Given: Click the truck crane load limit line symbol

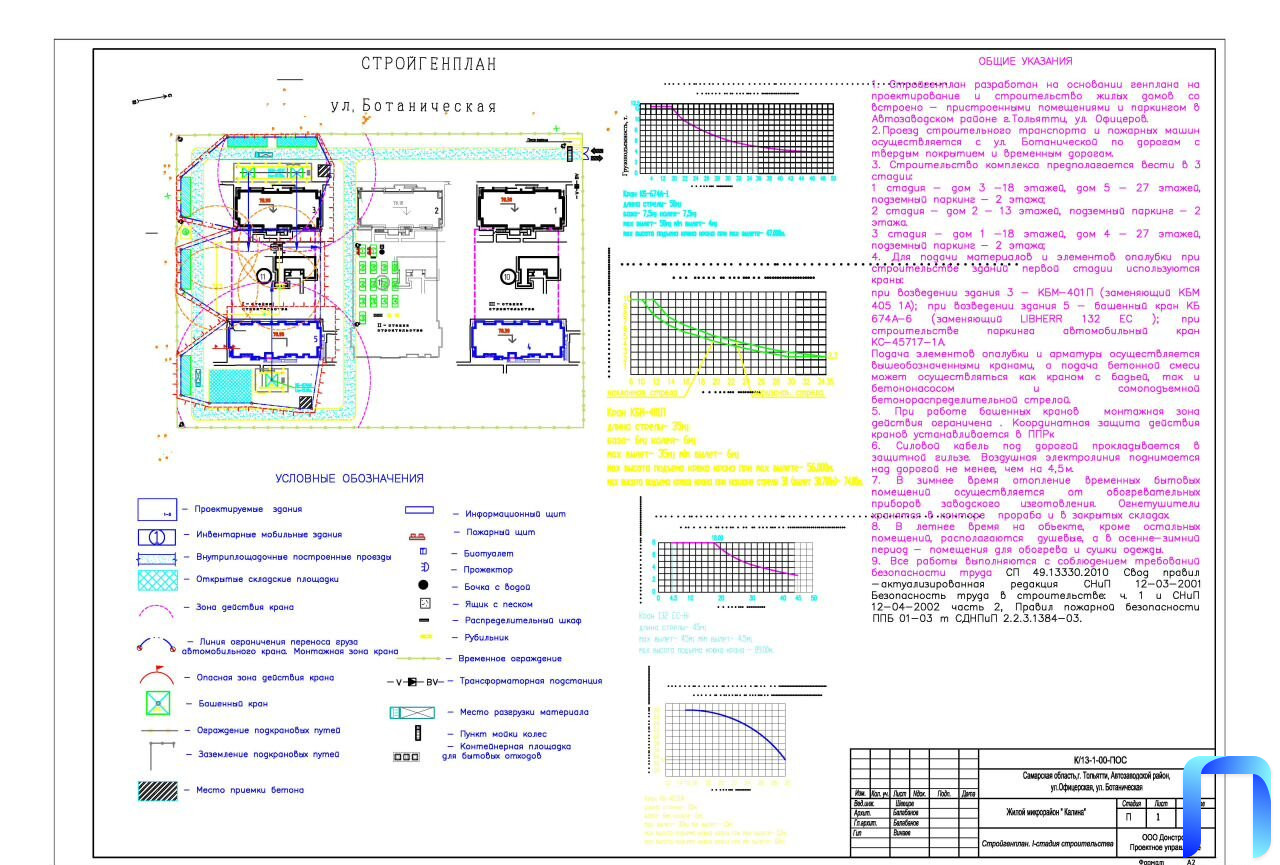Looking at the screenshot, I should click(x=157, y=644).
